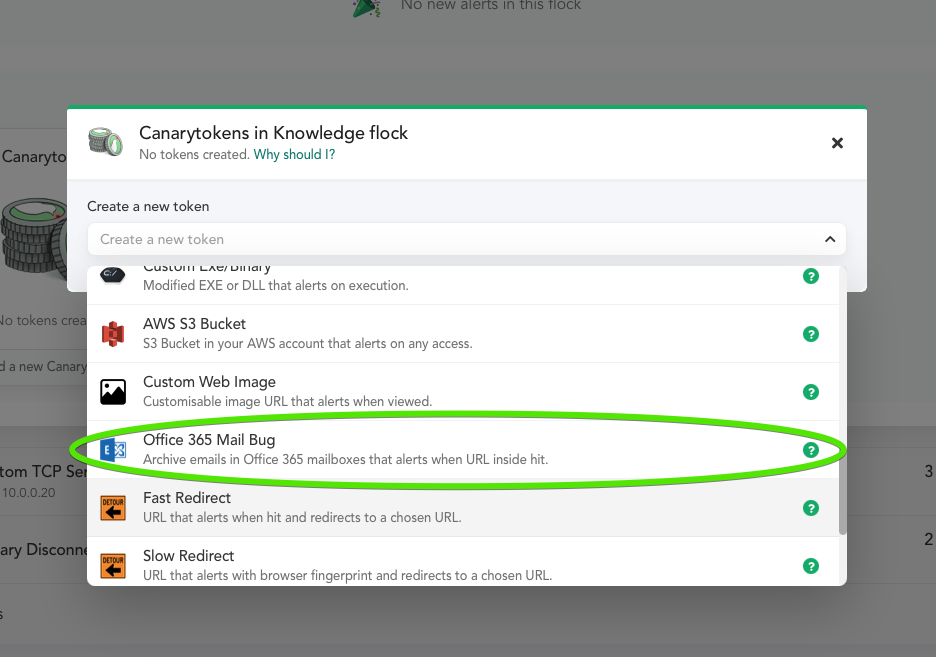Open the Why should I? link
This screenshot has height=657, width=936.
pos(294,155)
